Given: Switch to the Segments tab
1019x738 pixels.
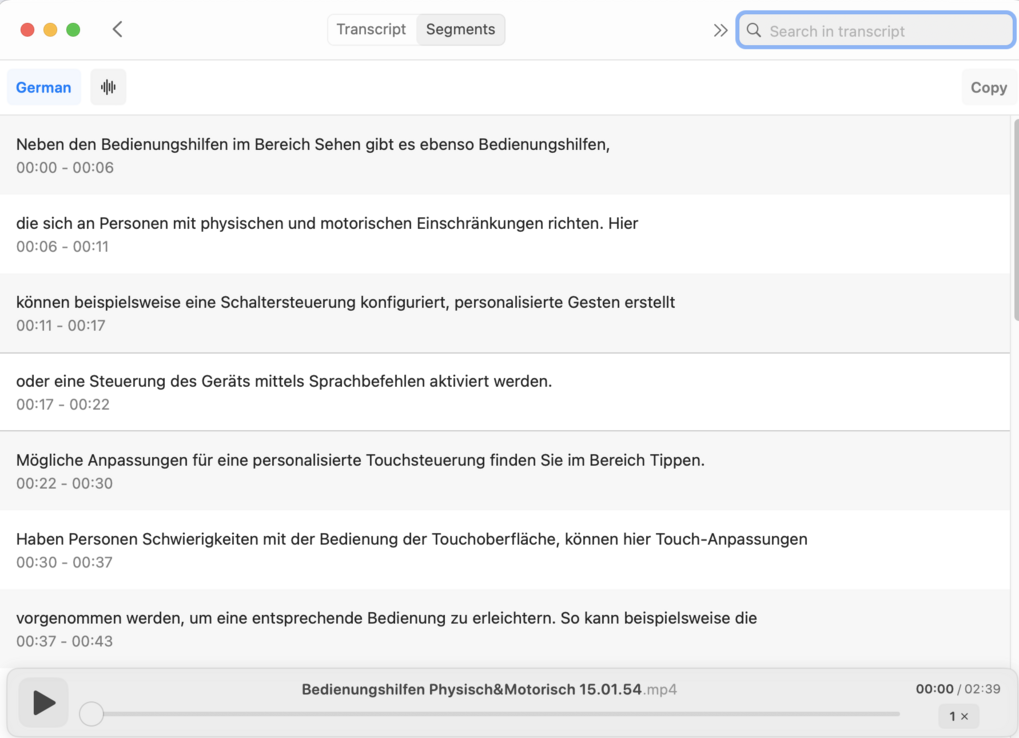Looking at the screenshot, I should click(460, 29).
